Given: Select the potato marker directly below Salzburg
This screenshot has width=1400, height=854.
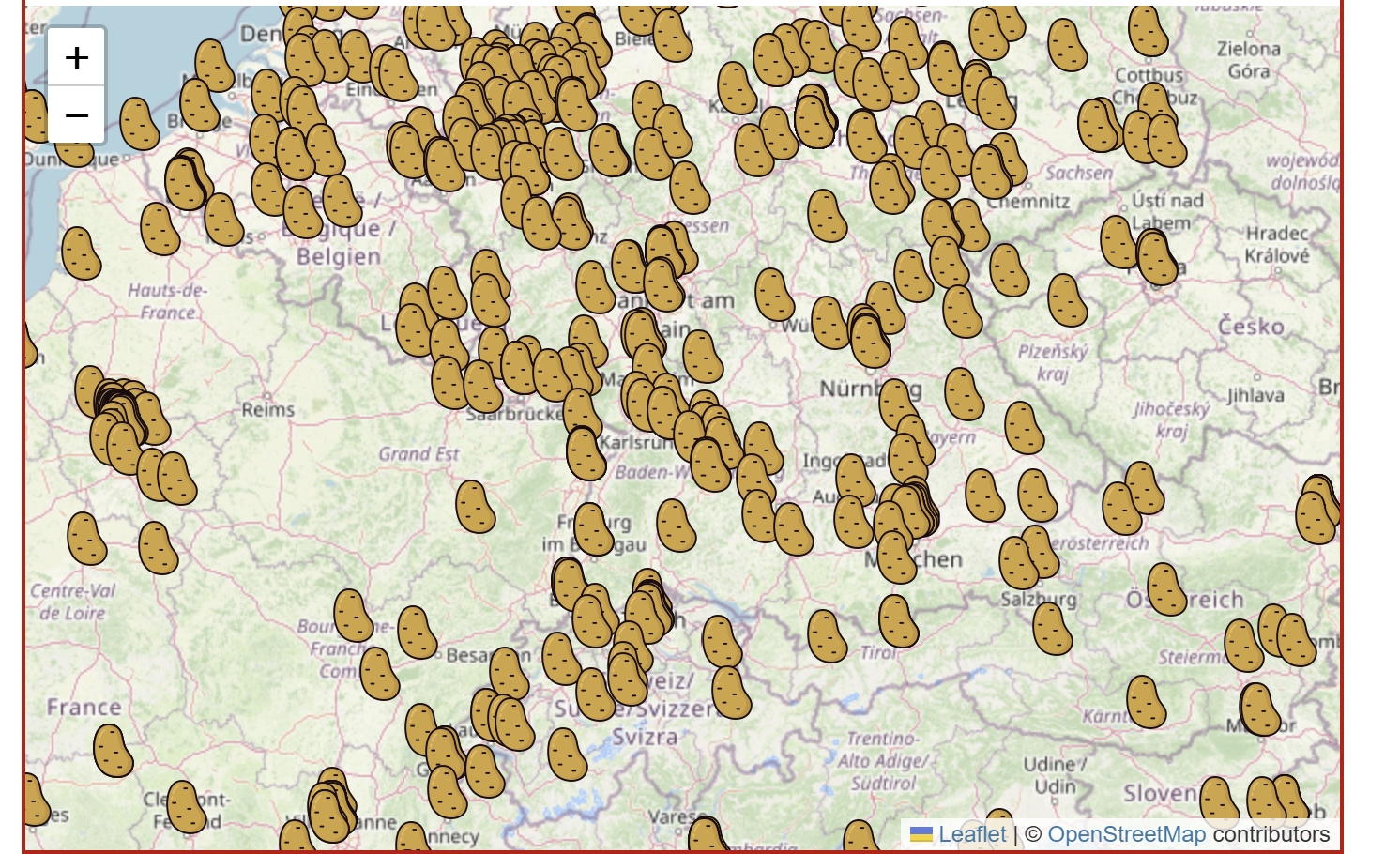Looking at the screenshot, I should [x=1052, y=628].
